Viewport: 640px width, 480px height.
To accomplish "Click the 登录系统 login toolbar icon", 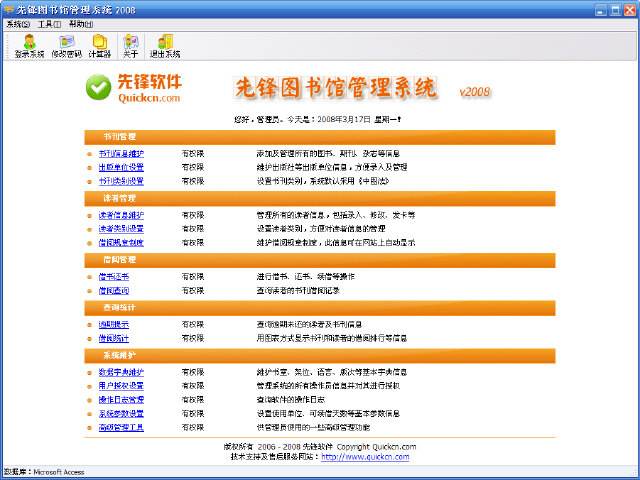I will point(29,46).
